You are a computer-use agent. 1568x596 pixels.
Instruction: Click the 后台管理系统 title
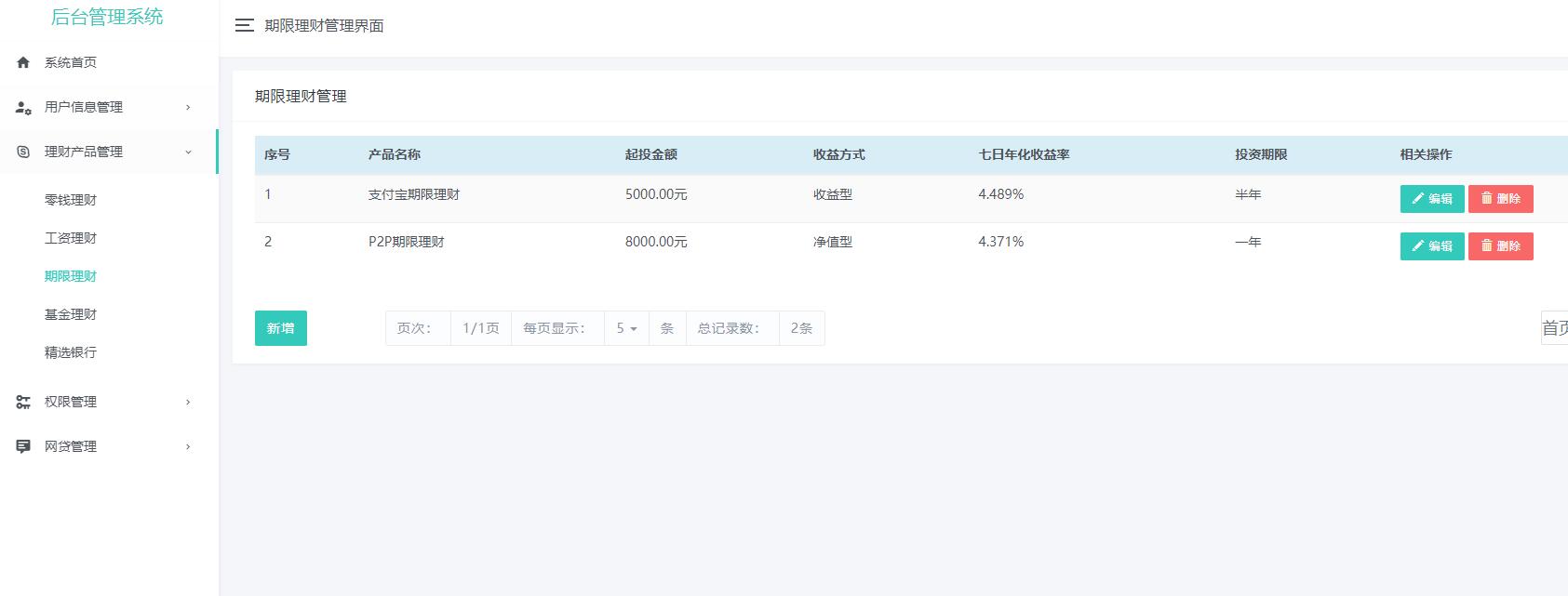pos(107,17)
